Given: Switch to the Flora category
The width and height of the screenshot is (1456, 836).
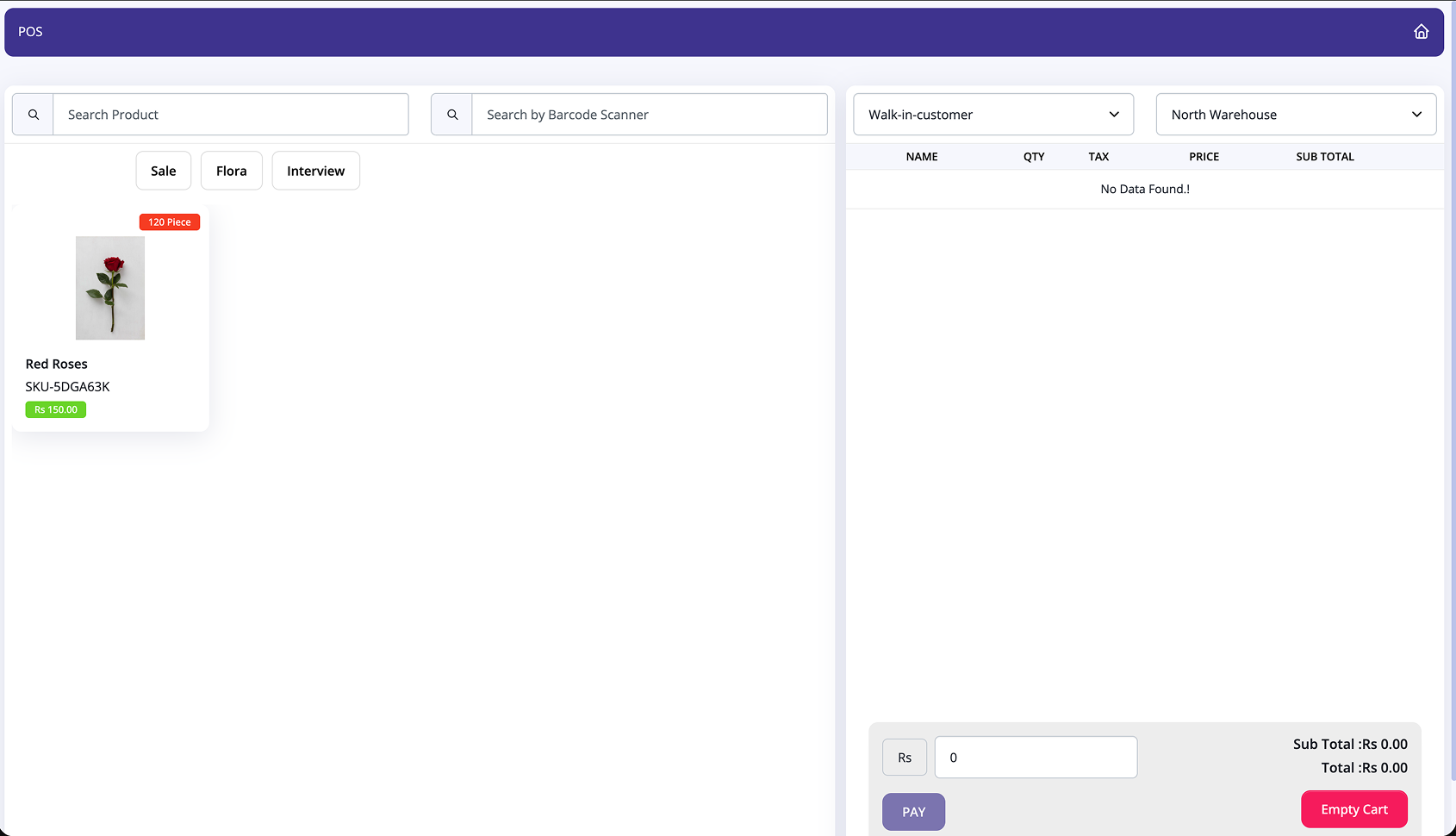Looking at the screenshot, I should pos(231,171).
